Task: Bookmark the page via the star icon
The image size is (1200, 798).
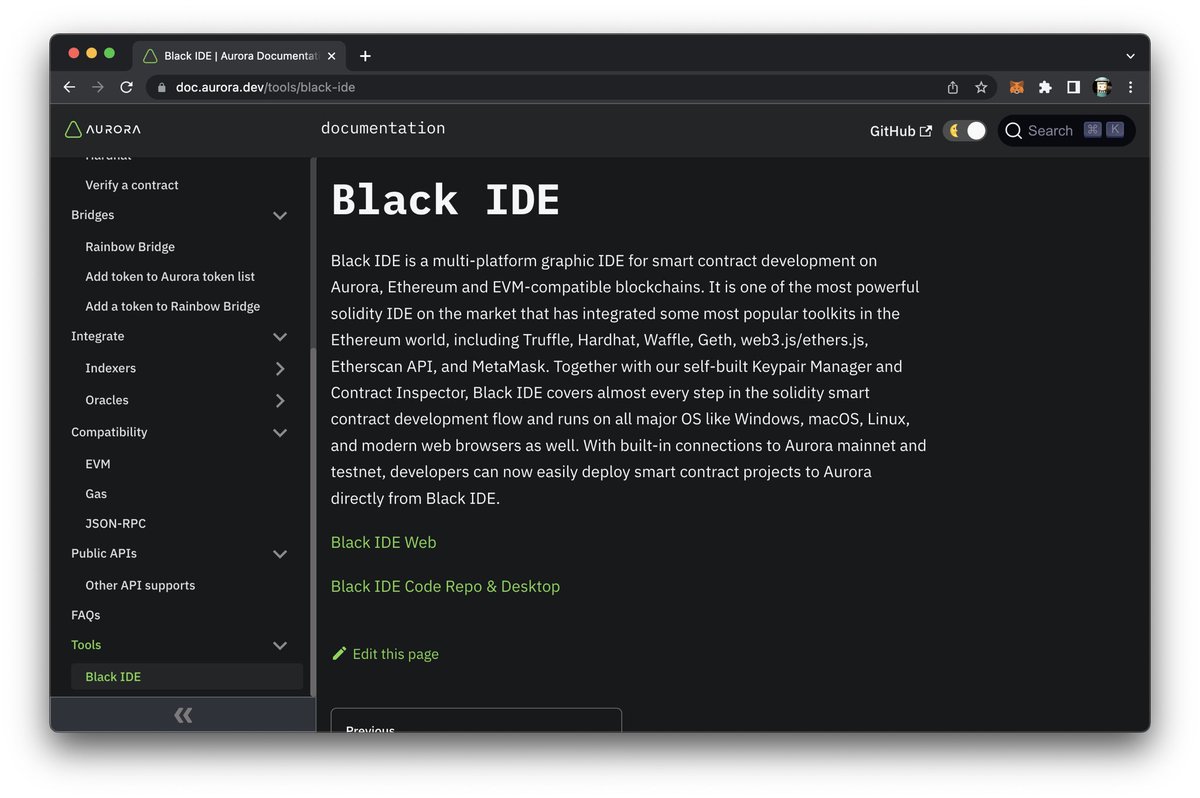Action: click(x=981, y=87)
